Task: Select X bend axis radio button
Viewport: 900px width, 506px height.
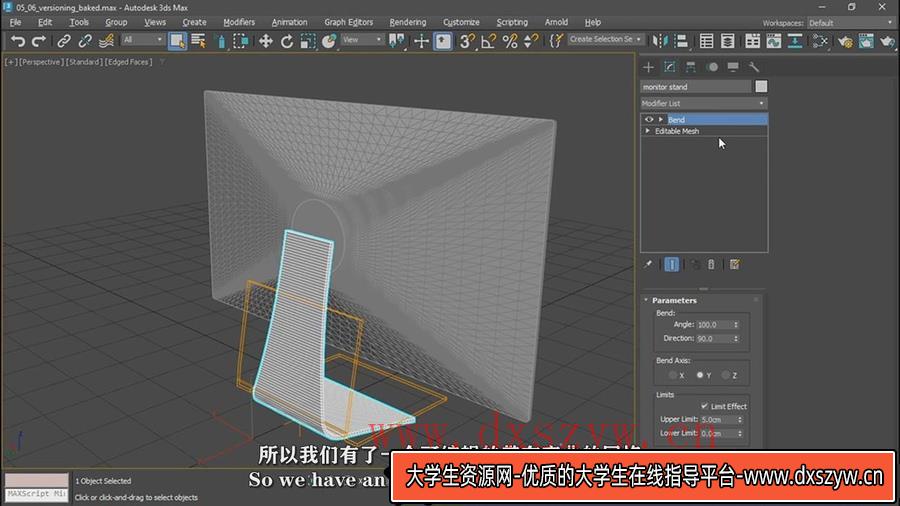Action: [673, 375]
